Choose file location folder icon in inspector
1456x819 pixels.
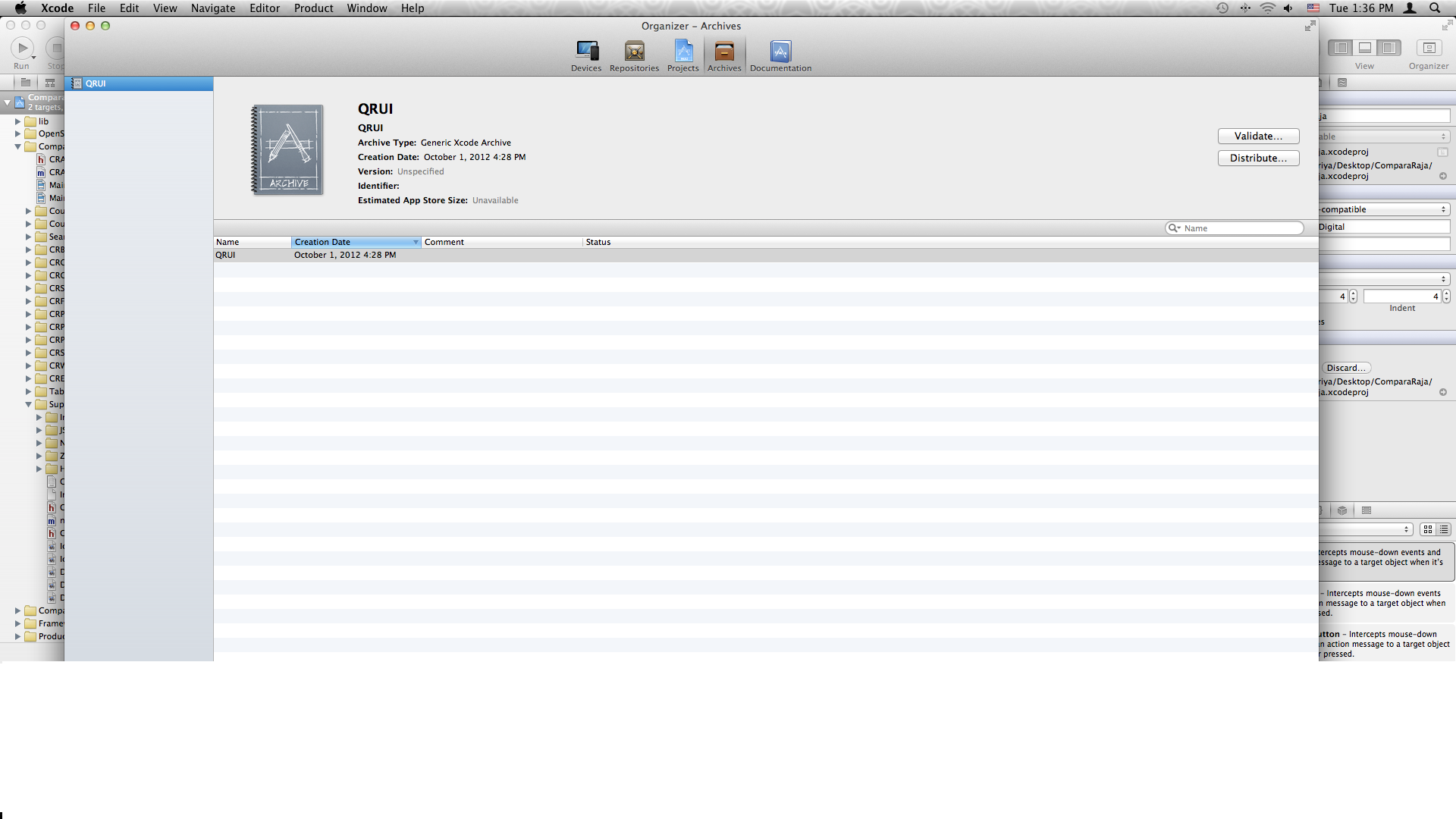pos(1442,152)
